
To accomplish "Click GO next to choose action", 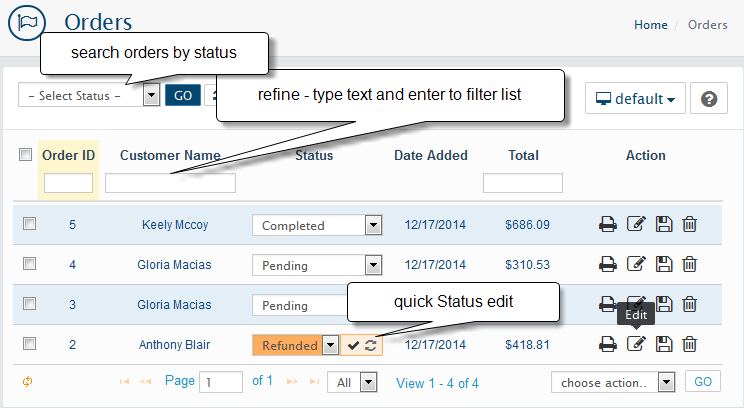I will click(703, 381).
